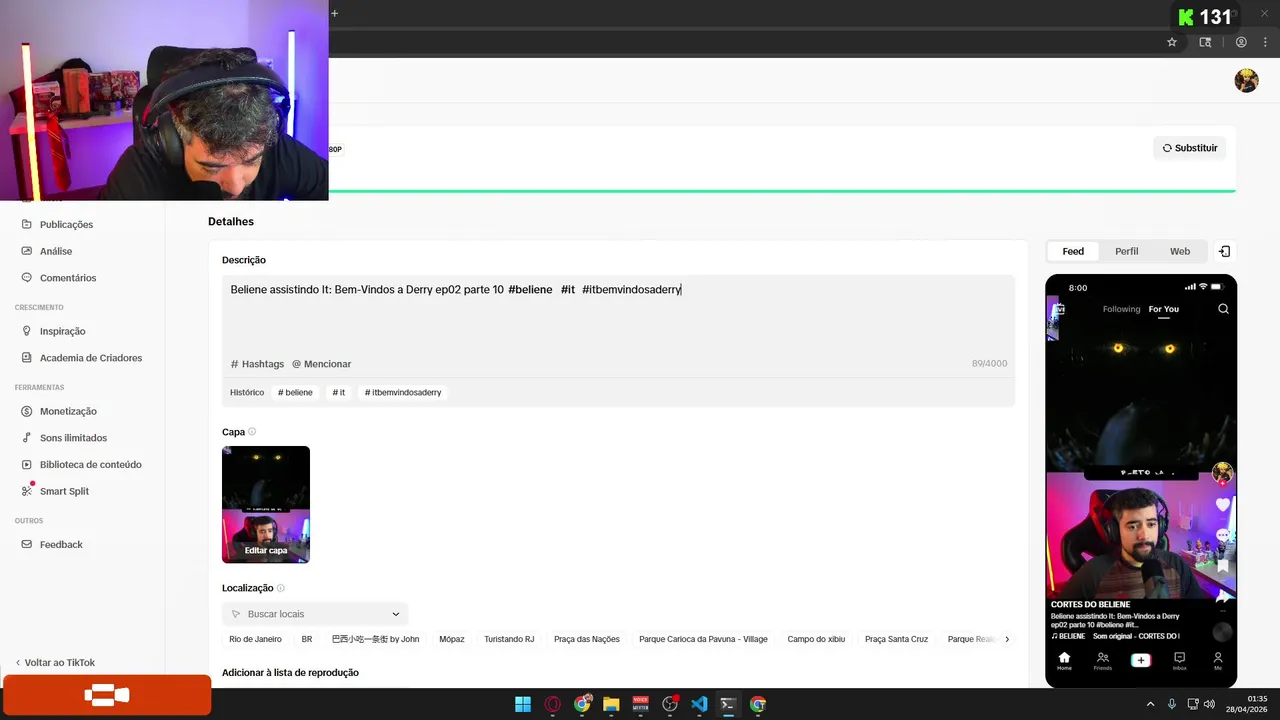Open Visual Studio Code from taskbar
This screenshot has height=720, width=1280.
(699, 704)
